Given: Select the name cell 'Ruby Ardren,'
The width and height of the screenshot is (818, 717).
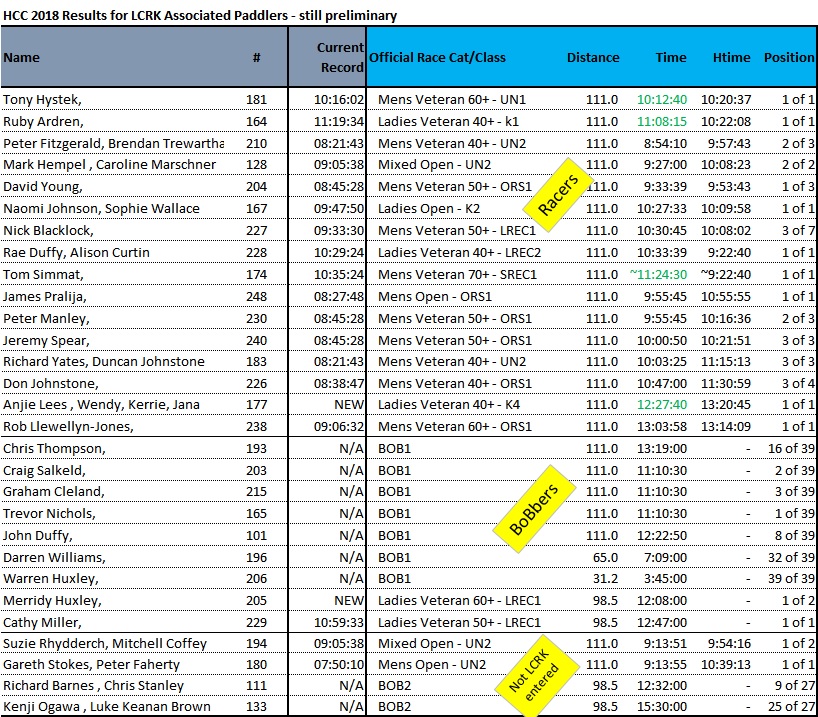Looking at the screenshot, I should coord(43,122).
